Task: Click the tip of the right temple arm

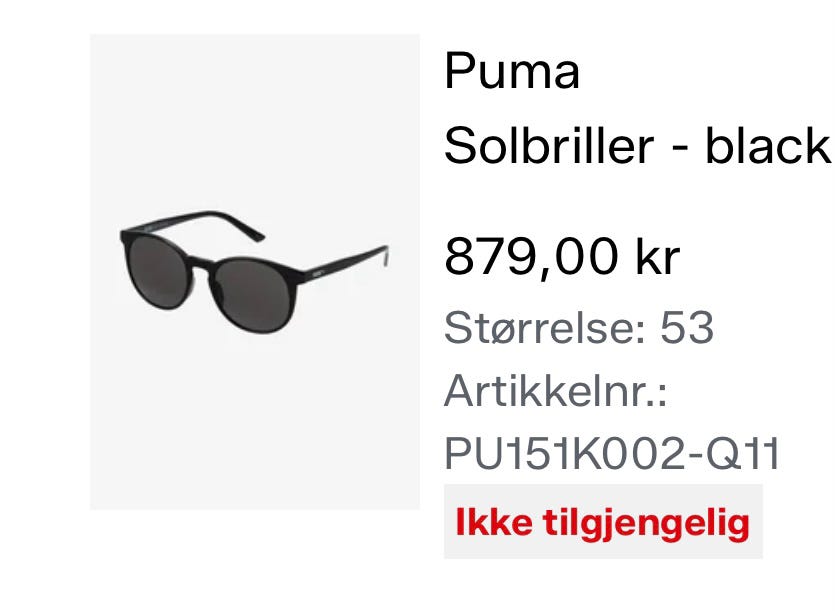Action: coord(384,255)
